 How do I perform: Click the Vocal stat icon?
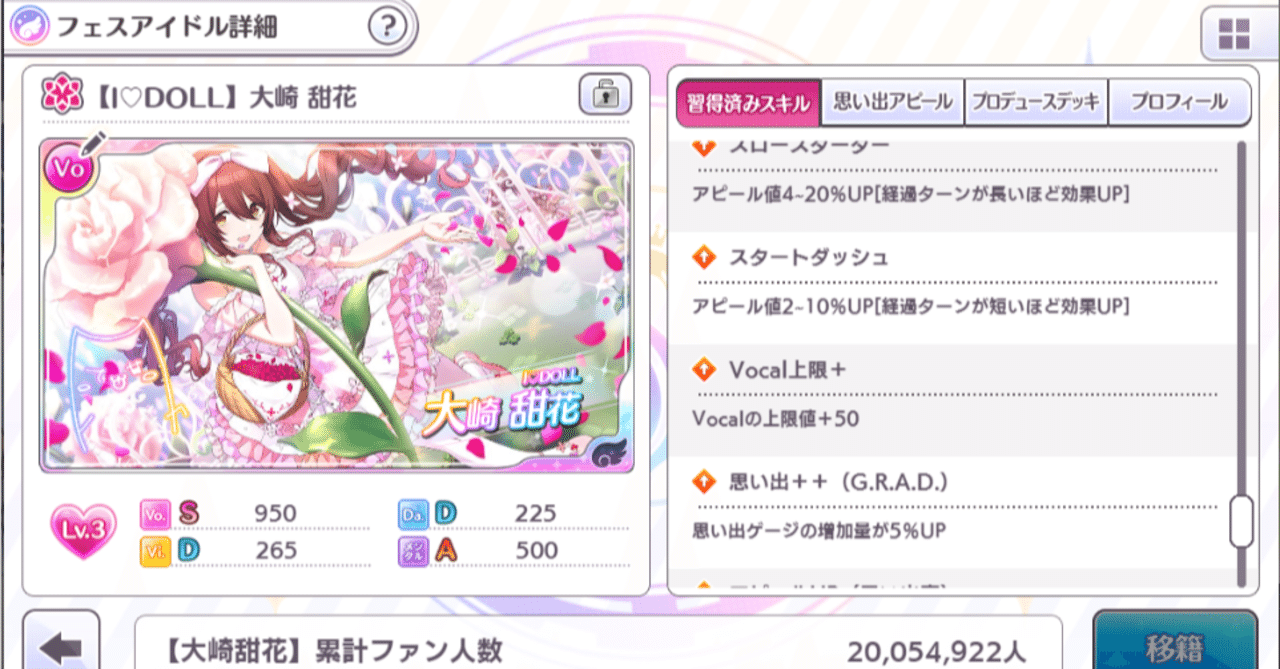coord(155,513)
